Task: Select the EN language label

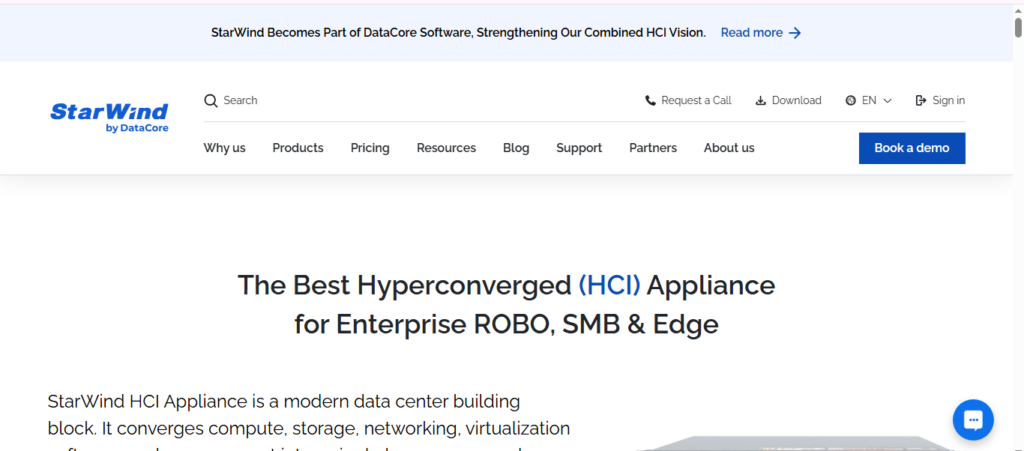Action: pos(869,101)
